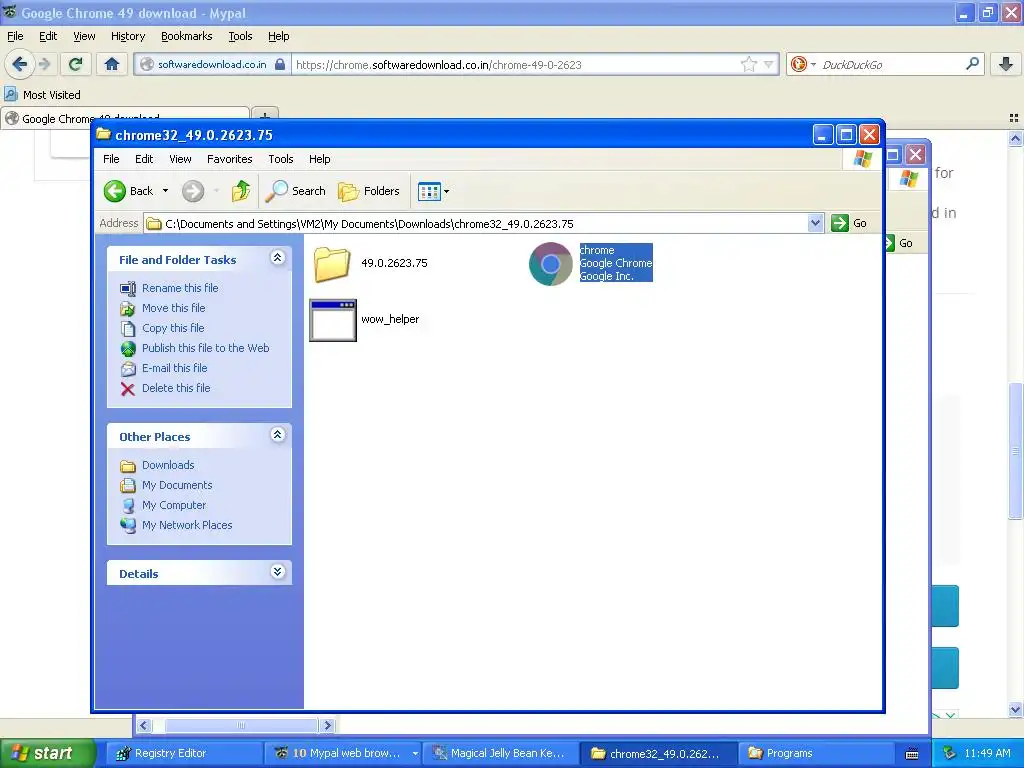1024x768 pixels.
Task: Click the Mypal back navigation arrow
Action: (20, 64)
